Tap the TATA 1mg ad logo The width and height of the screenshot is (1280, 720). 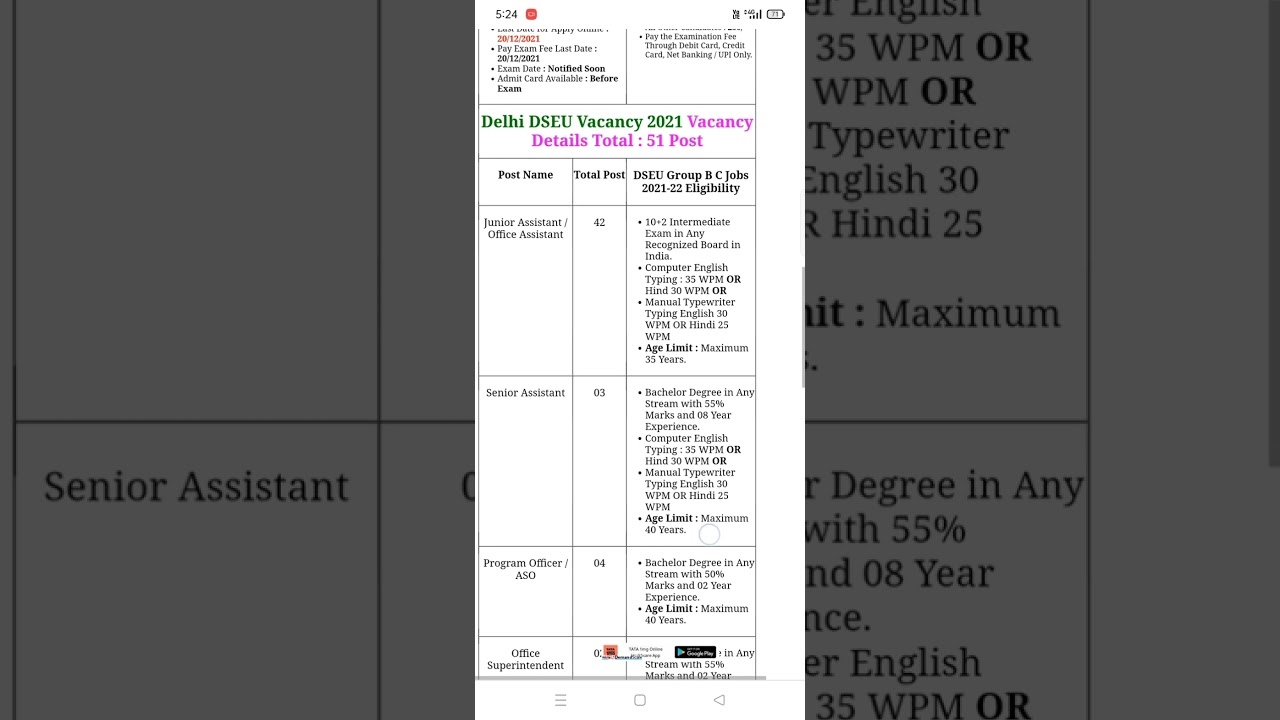coord(610,651)
